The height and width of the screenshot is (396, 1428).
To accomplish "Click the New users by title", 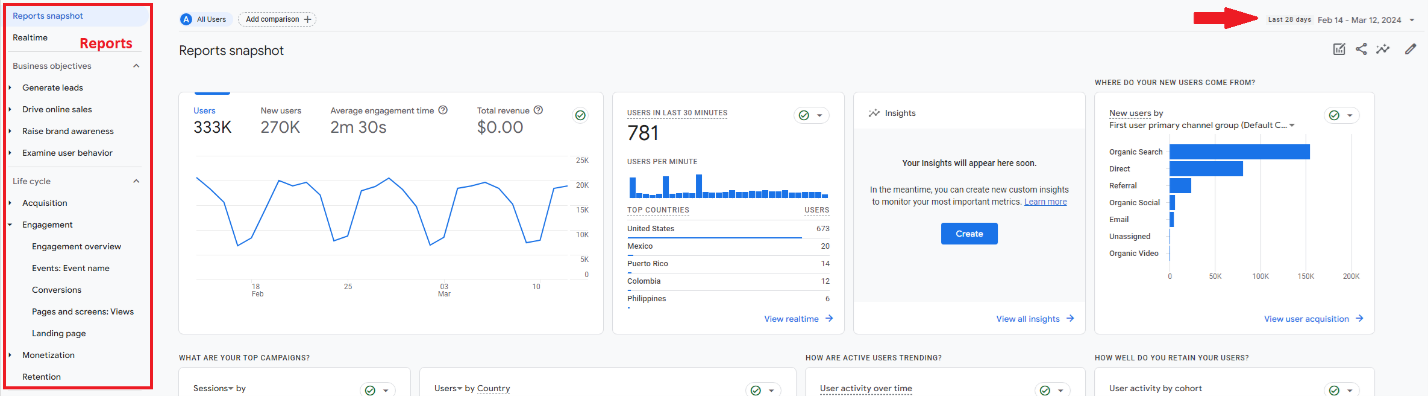I will point(1136,114).
